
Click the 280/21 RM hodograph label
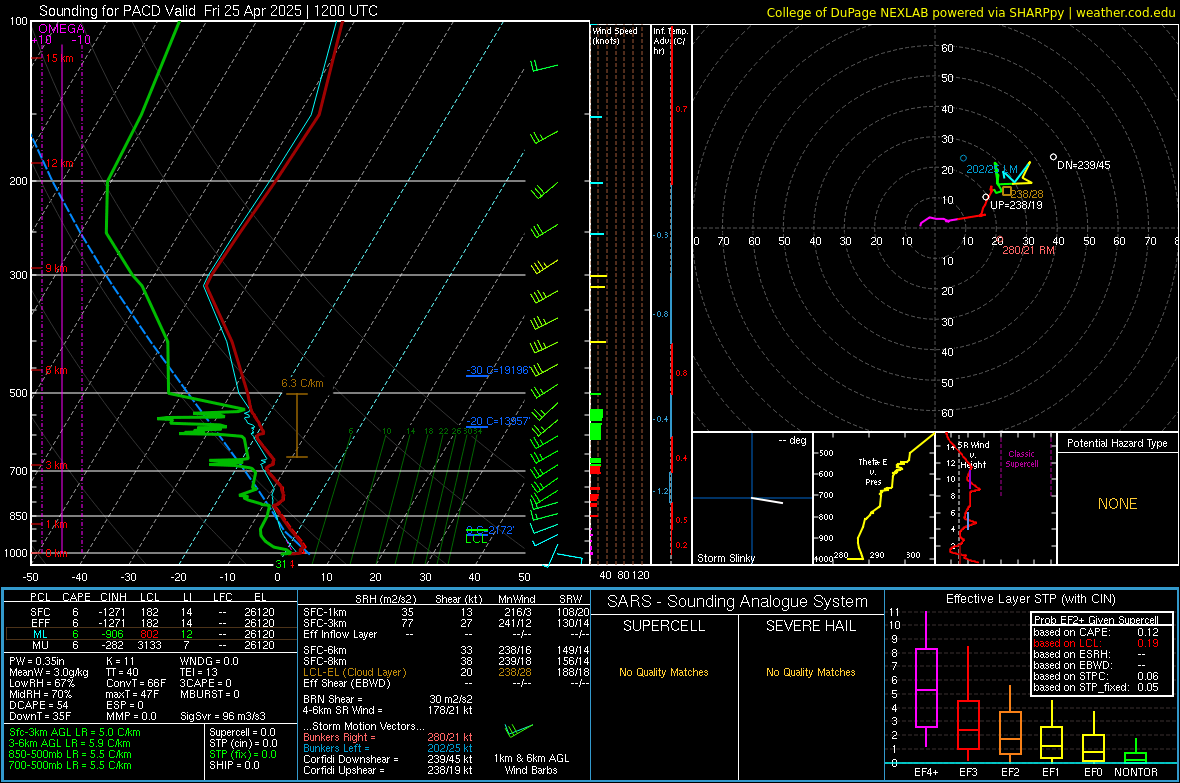tap(1028, 250)
